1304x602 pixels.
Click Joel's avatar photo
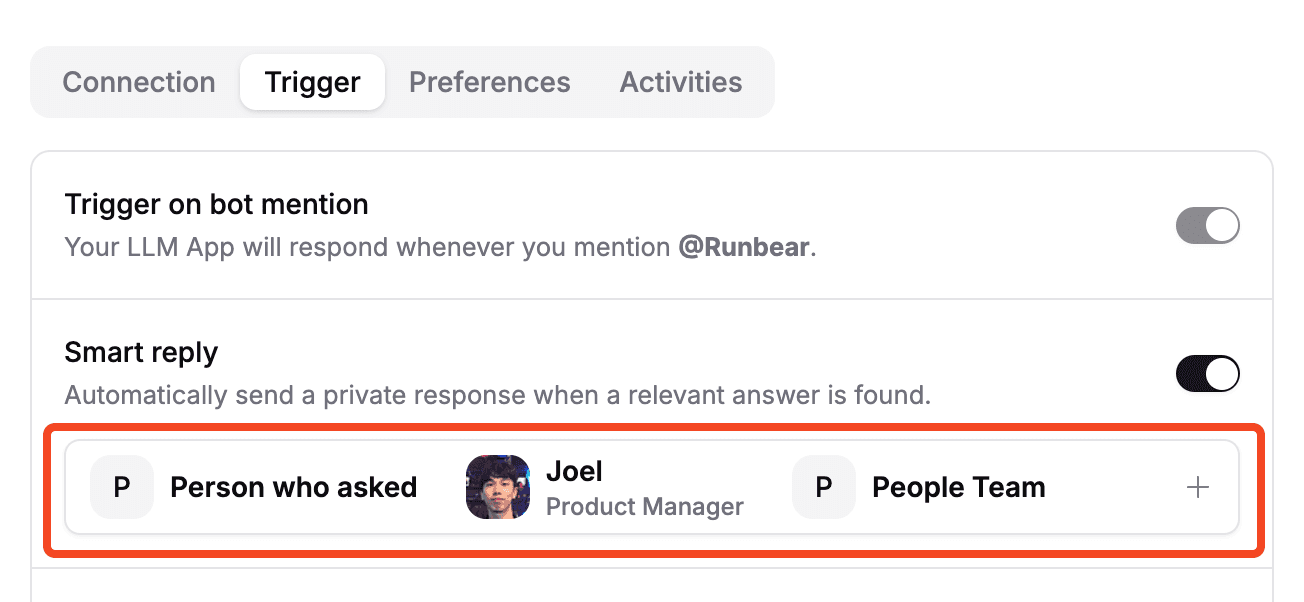click(497, 488)
